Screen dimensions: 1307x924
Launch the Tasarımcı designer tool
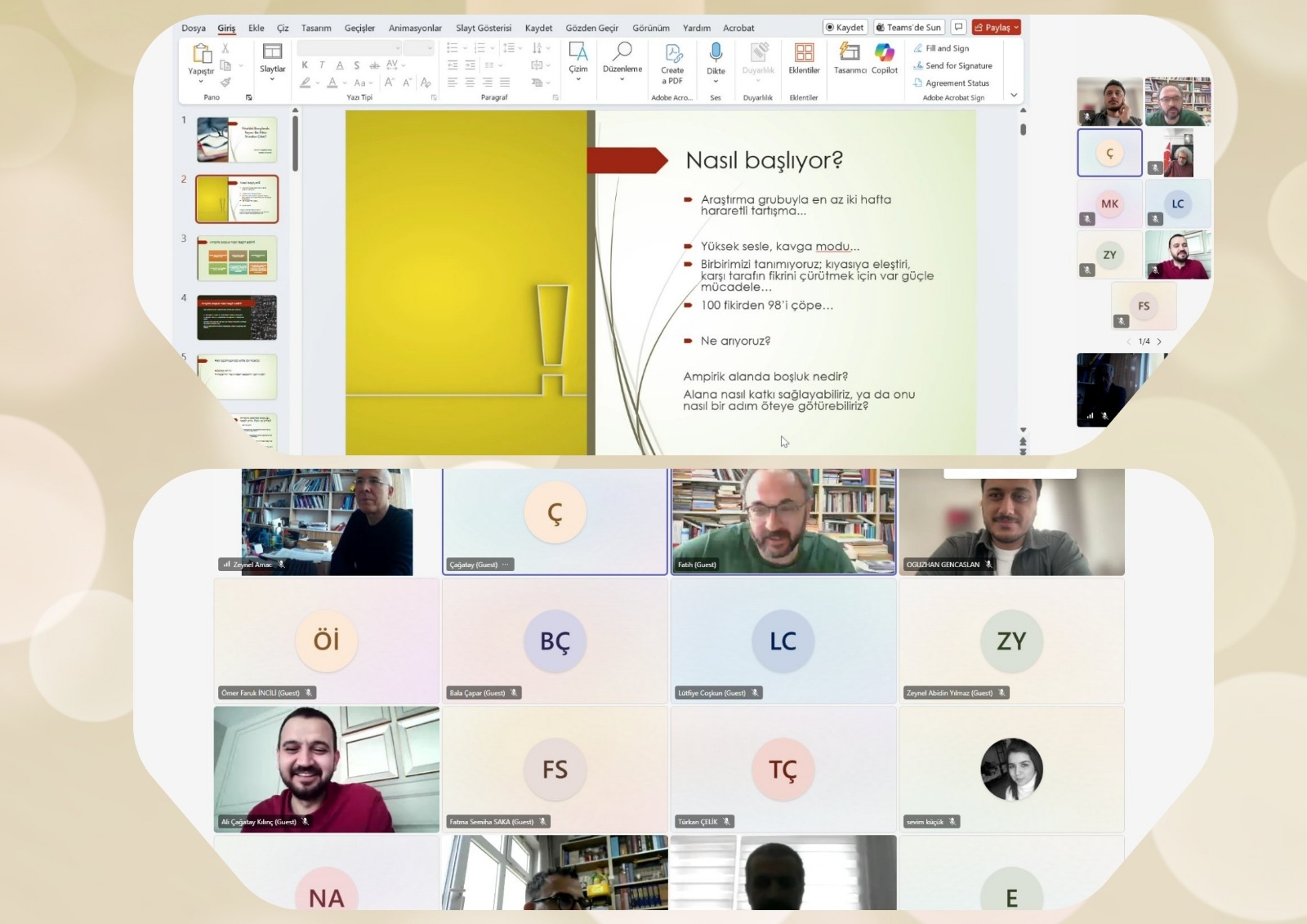click(850, 54)
